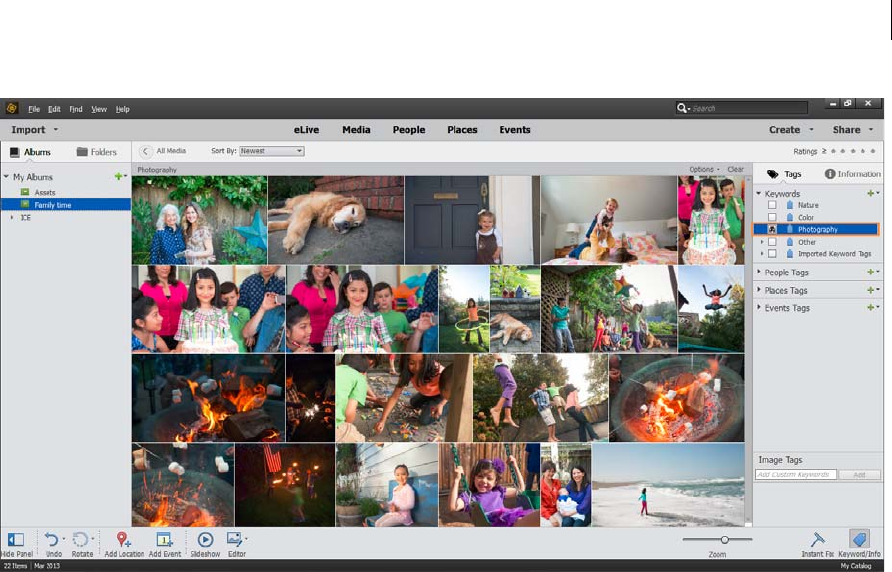Open the File menu

coord(34,109)
